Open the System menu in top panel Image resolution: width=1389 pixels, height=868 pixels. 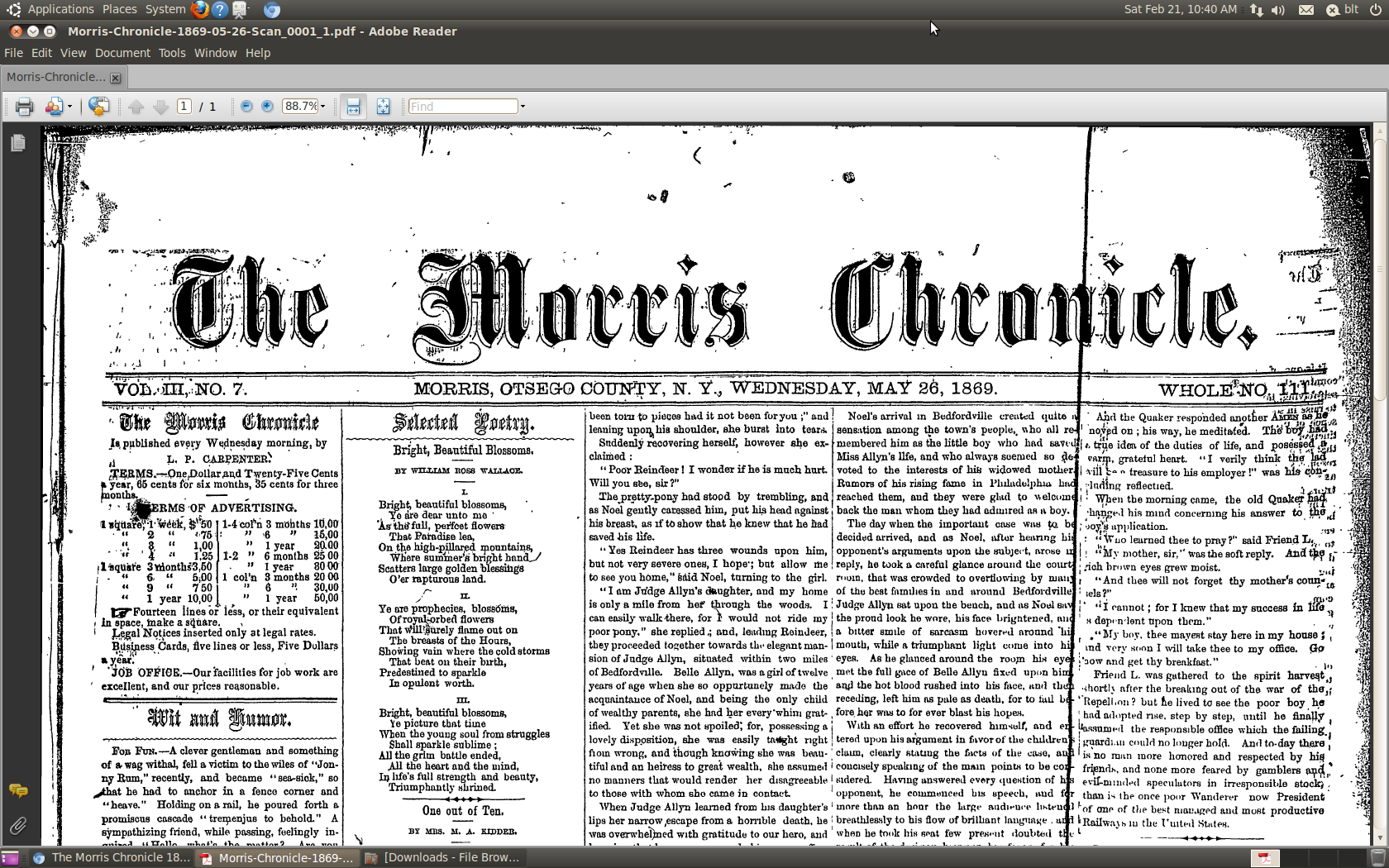[x=165, y=9]
